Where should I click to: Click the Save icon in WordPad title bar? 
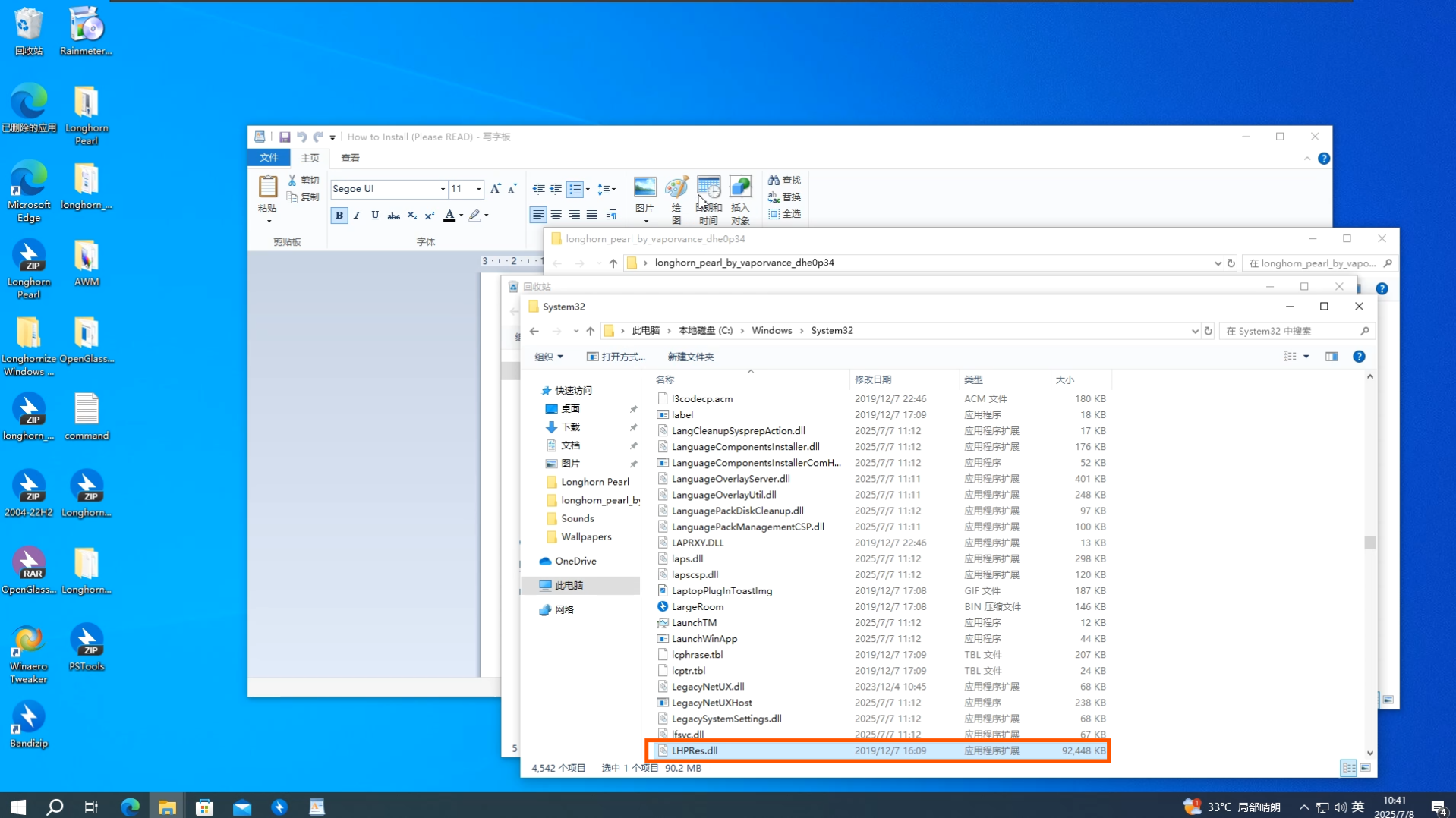click(x=285, y=137)
